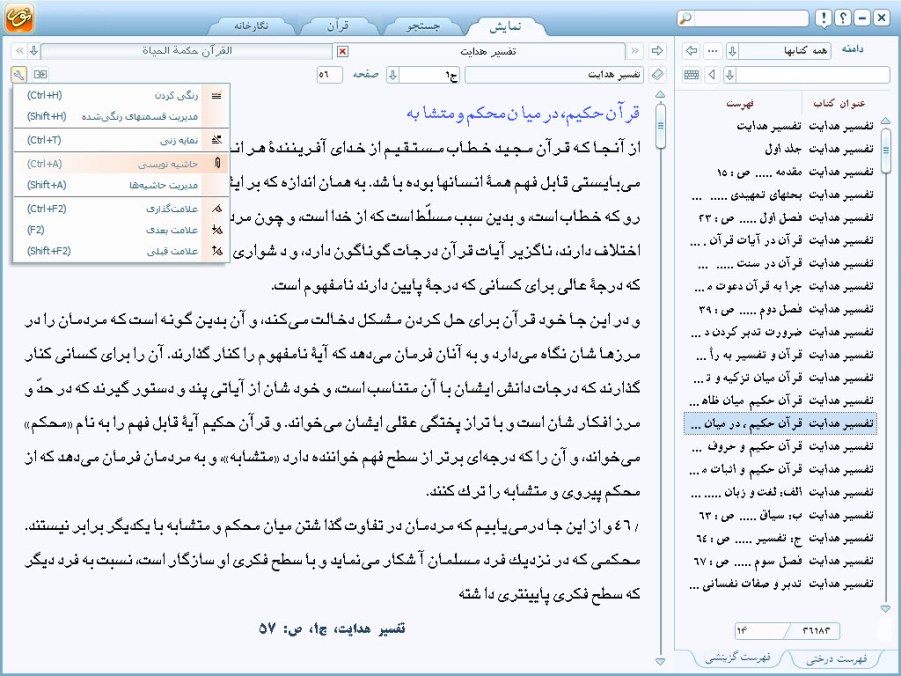Click the right arrow navigation button
Screen dimensions: 901x676
657,51
